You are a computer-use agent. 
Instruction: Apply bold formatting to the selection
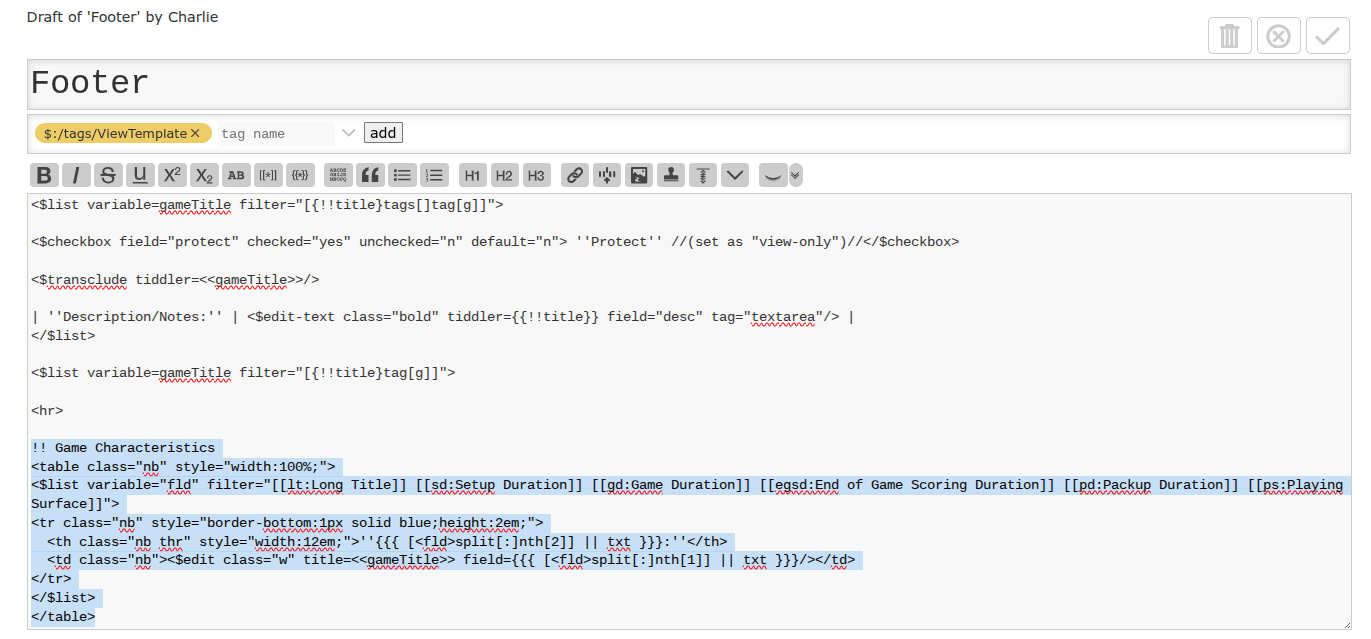click(x=44, y=175)
